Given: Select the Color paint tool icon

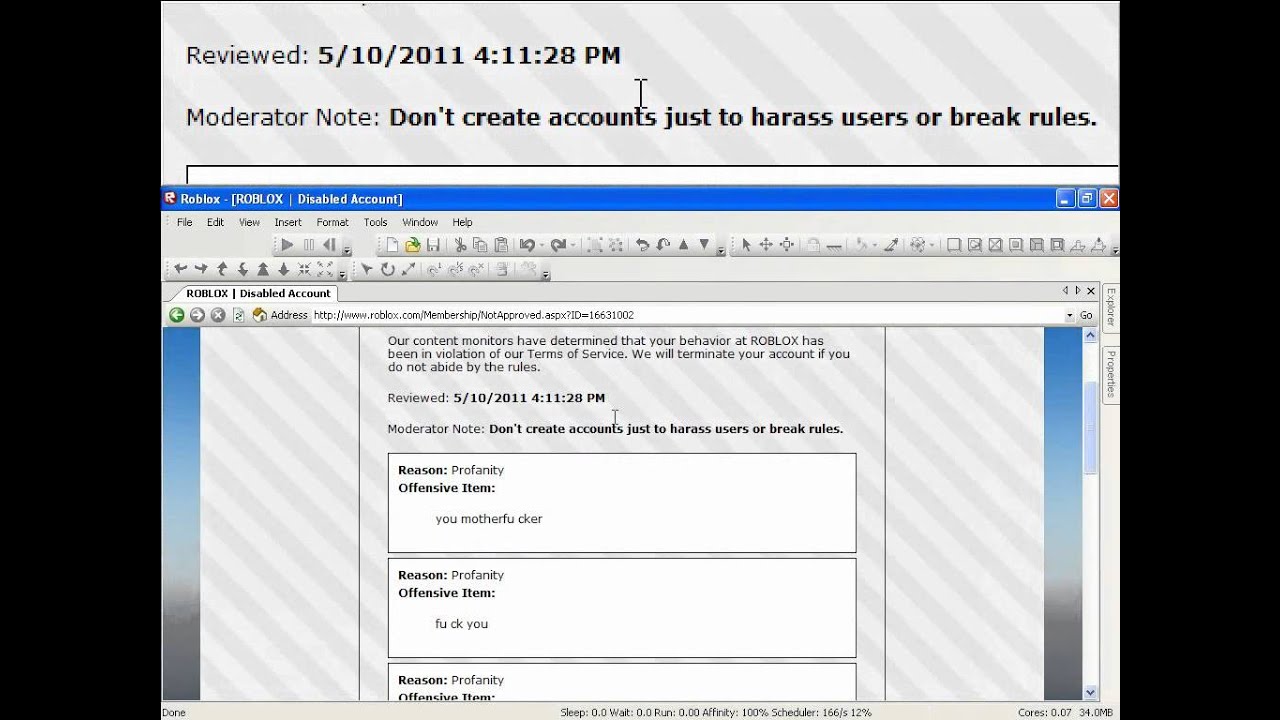Looking at the screenshot, I should (861, 245).
